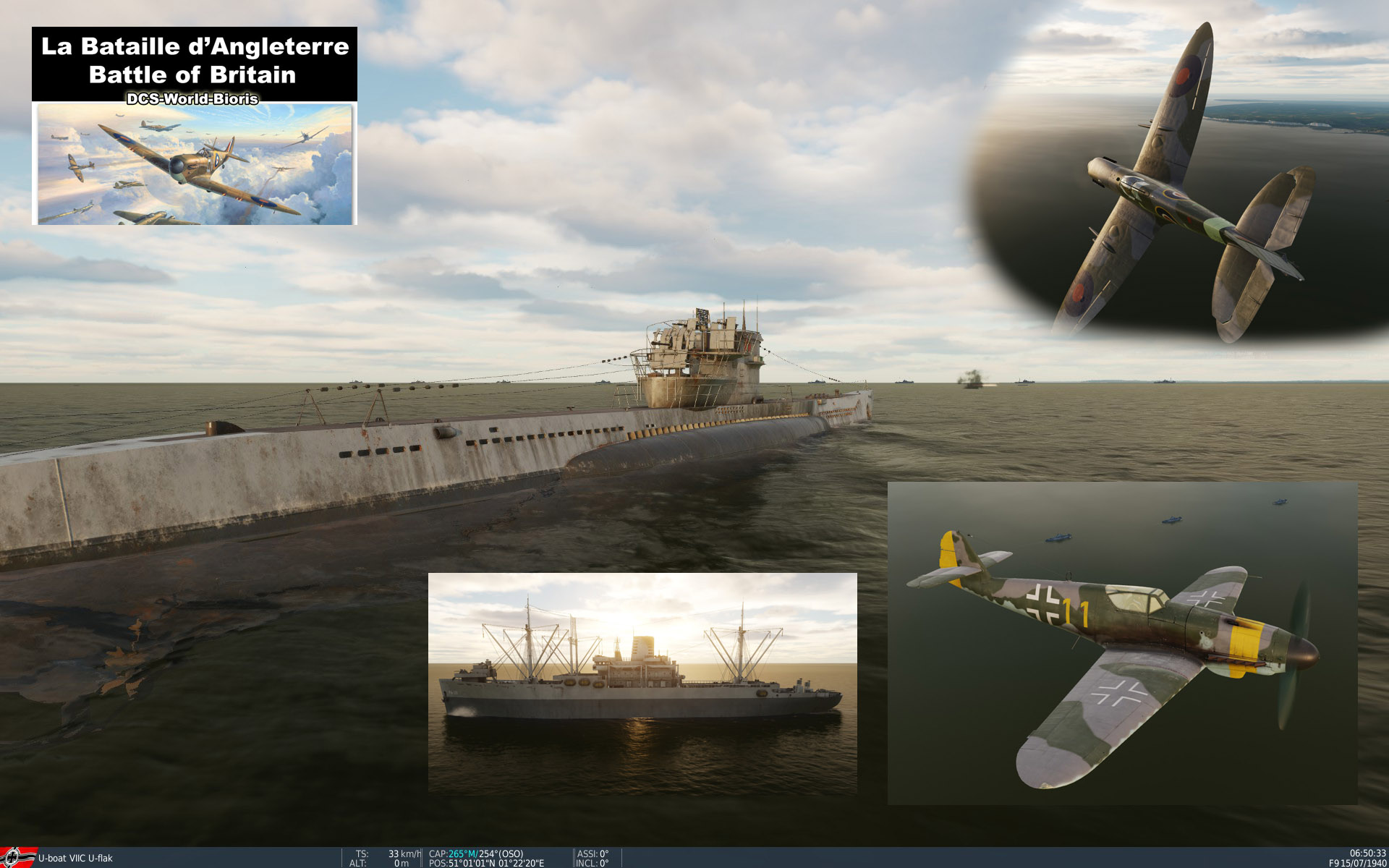
Task: Click the mission clock 06:50:33
Action: pyautogui.click(x=1367, y=854)
